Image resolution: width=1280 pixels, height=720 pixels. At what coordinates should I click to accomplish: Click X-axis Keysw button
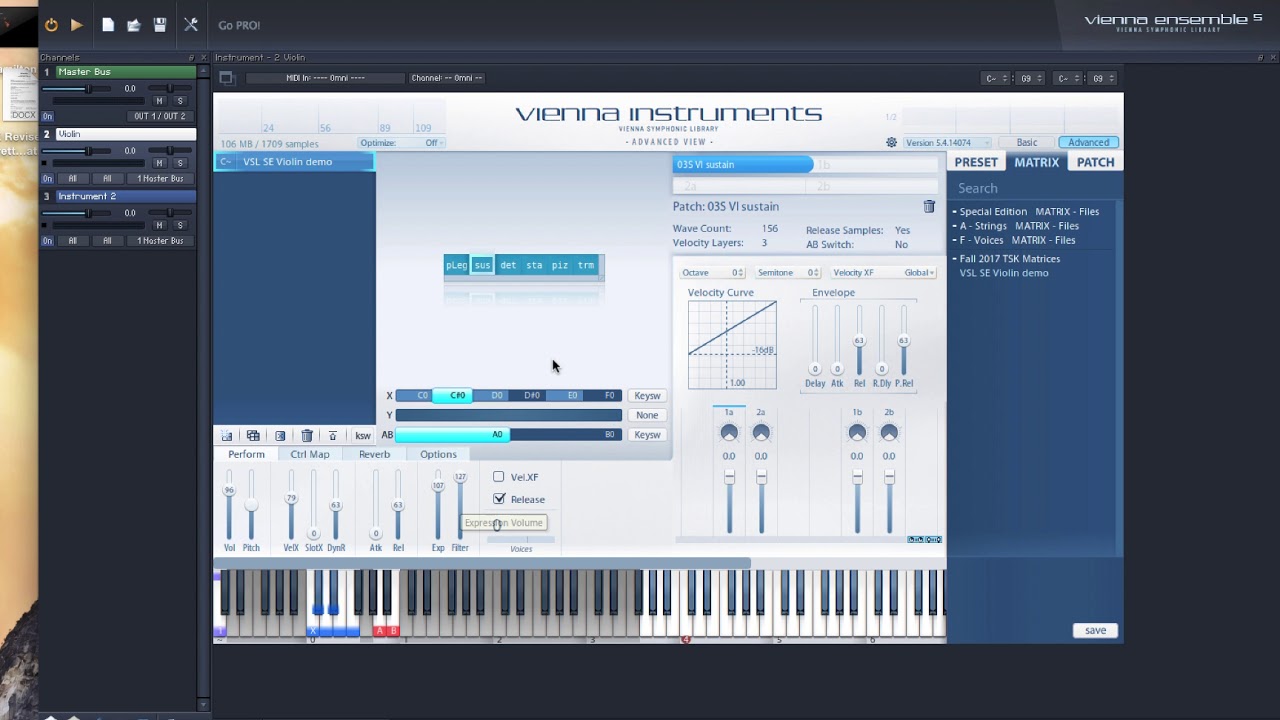pyautogui.click(x=647, y=396)
